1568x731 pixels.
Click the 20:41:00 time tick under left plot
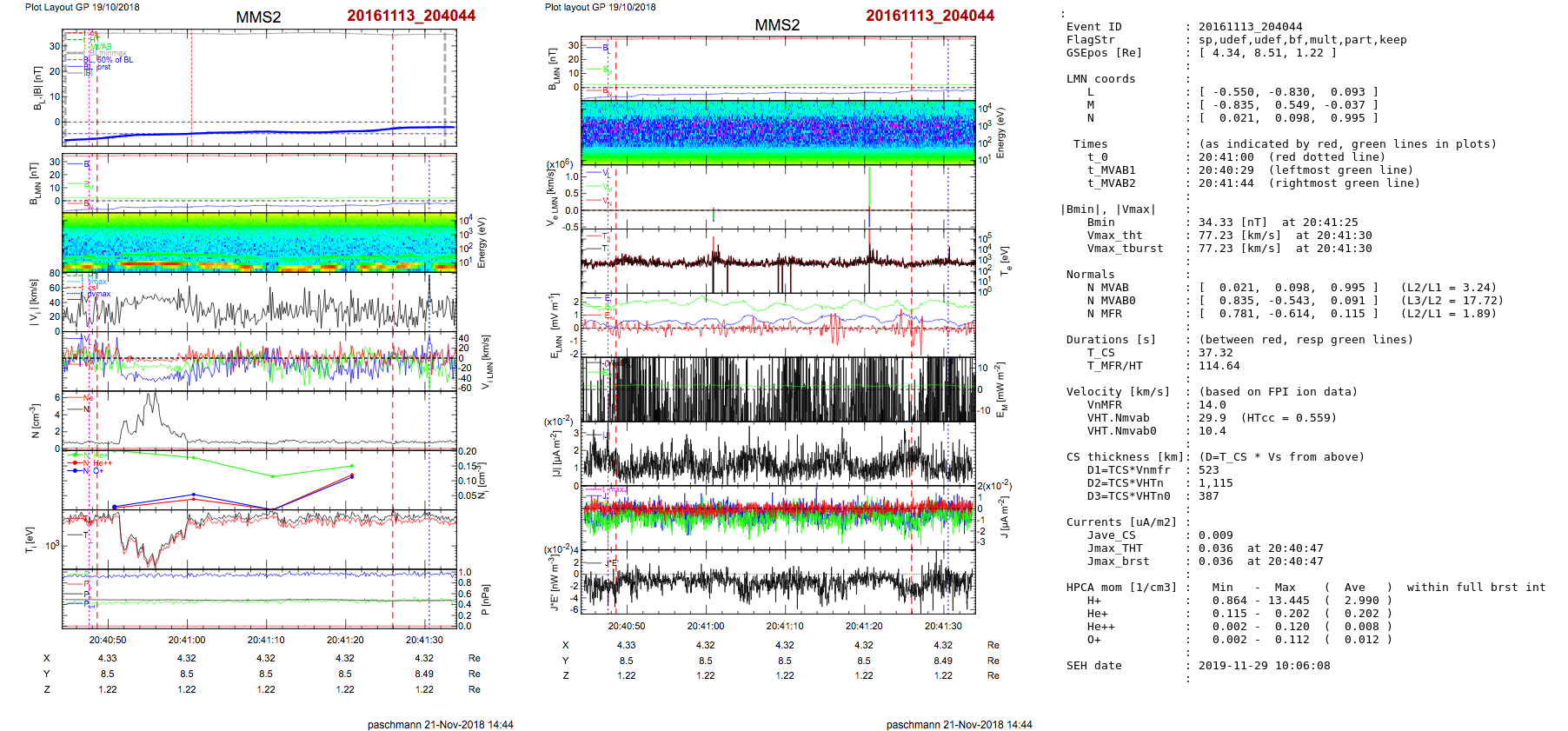point(187,640)
